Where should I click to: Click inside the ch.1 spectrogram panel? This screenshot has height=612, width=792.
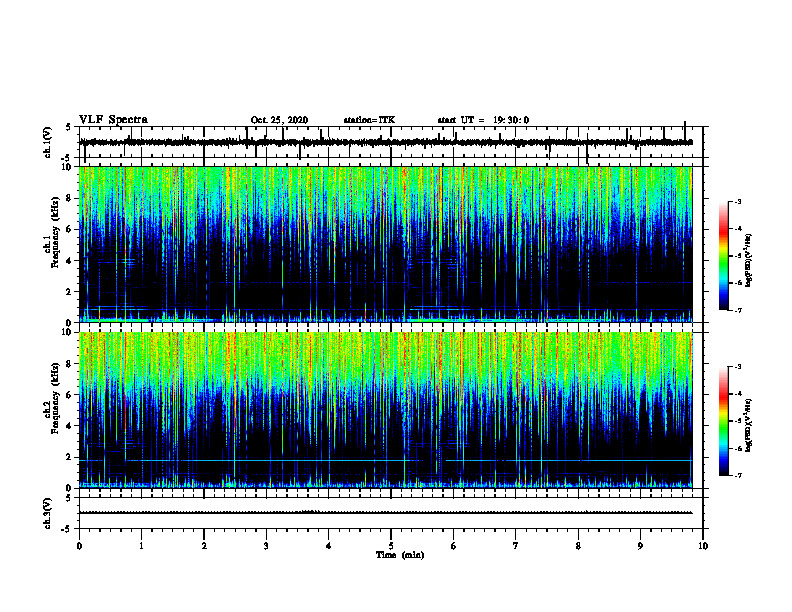point(385,244)
